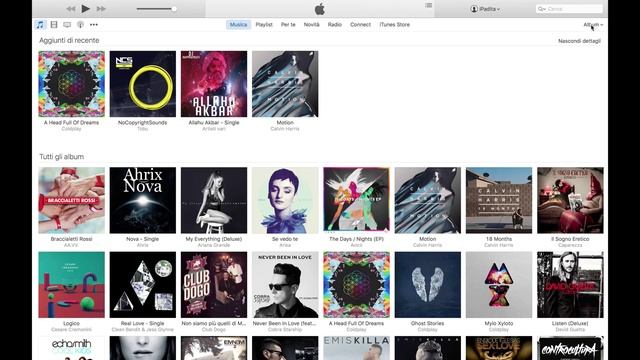Screen dimensions: 640x360
Task: Open Il Sogno Eretico album
Action: [570, 200]
